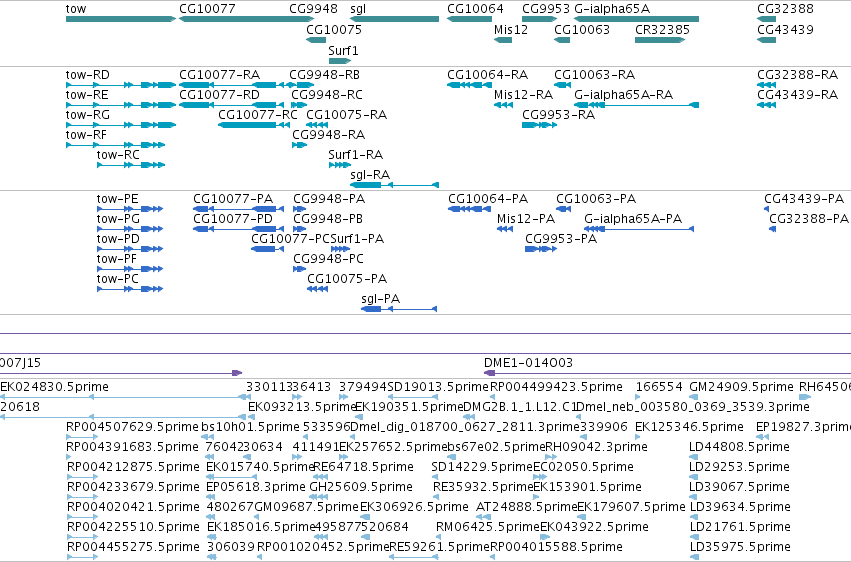The width and height of the screenshot is (851, 562).
Task: Click the CG10064 gene feature
Action: point(469,19)
